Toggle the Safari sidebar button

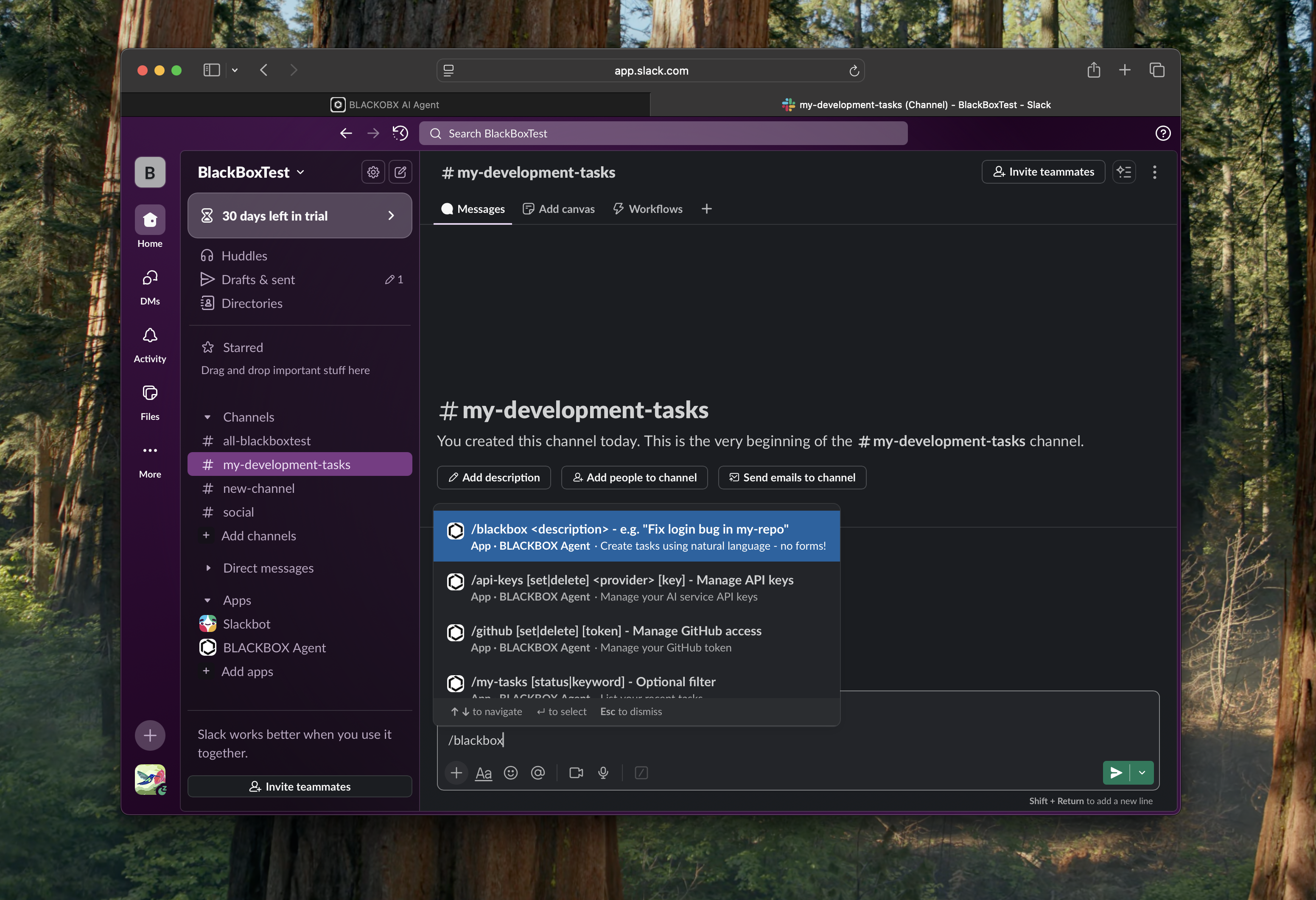211,70
